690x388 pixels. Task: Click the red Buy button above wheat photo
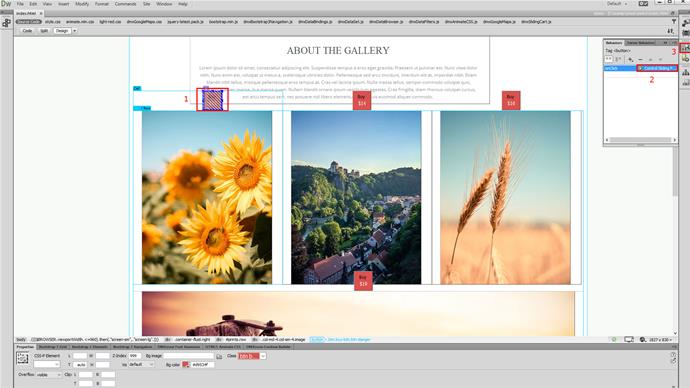click(511, 100)
